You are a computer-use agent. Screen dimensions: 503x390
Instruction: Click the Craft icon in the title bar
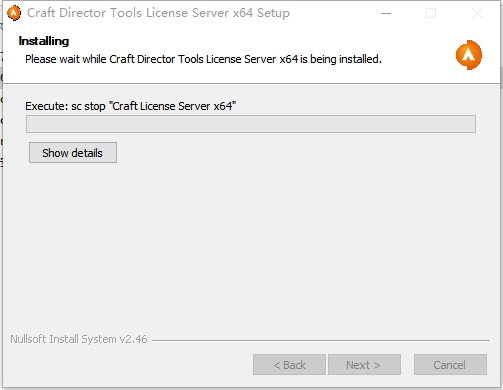[14, 13]
